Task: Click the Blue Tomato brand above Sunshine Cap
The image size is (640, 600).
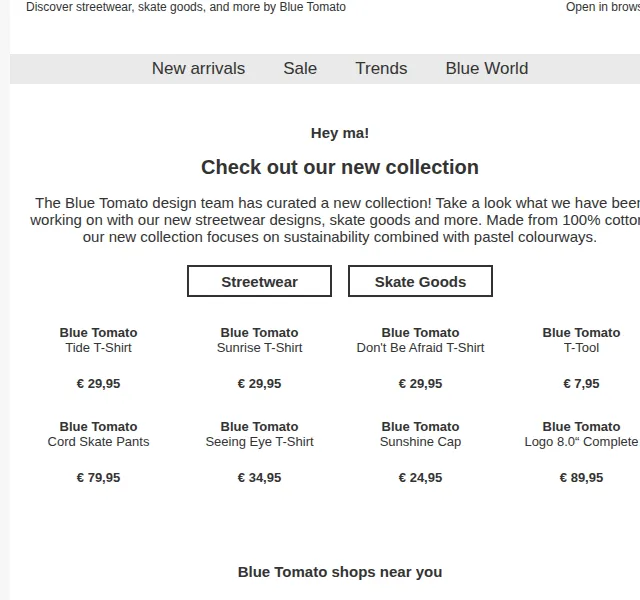Action: (420, 427)
